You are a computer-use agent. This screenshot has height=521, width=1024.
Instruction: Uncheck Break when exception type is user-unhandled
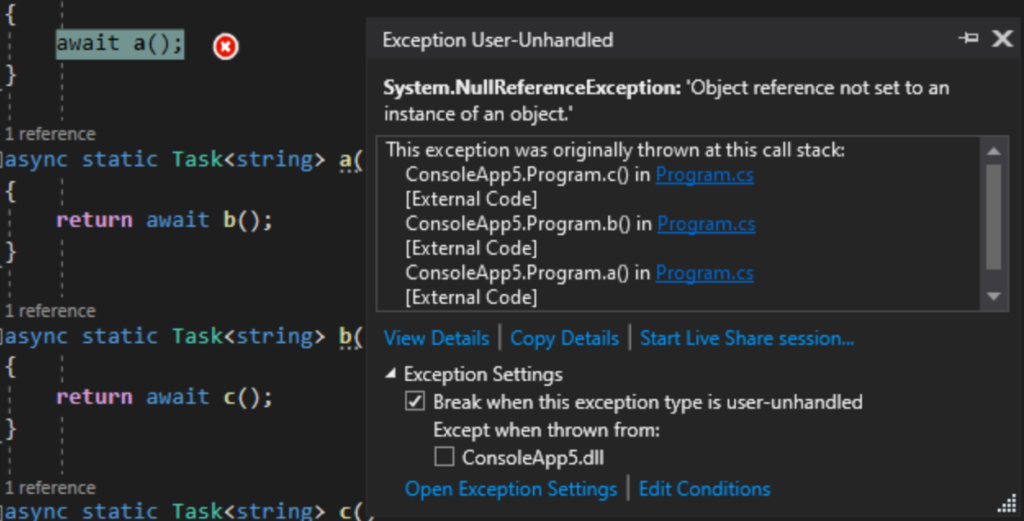(414, 402)
